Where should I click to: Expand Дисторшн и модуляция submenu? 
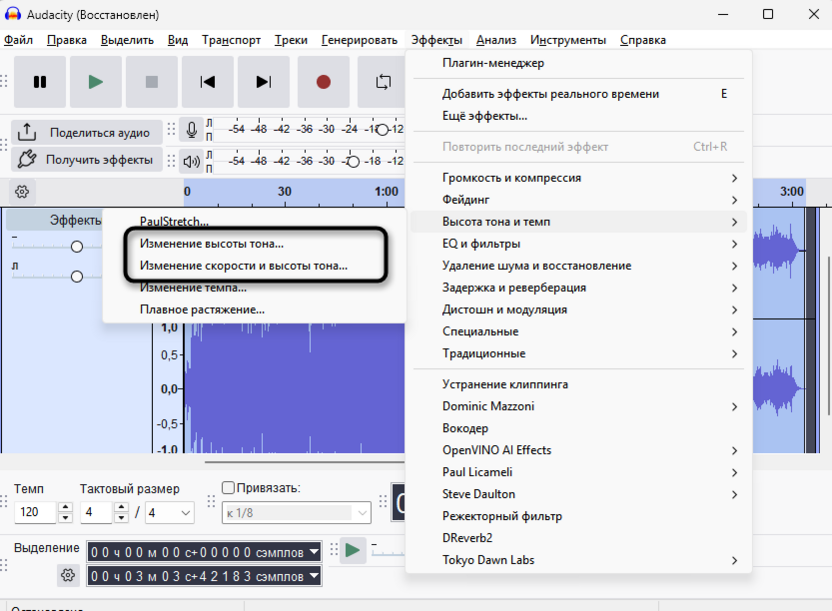(578, 310)
